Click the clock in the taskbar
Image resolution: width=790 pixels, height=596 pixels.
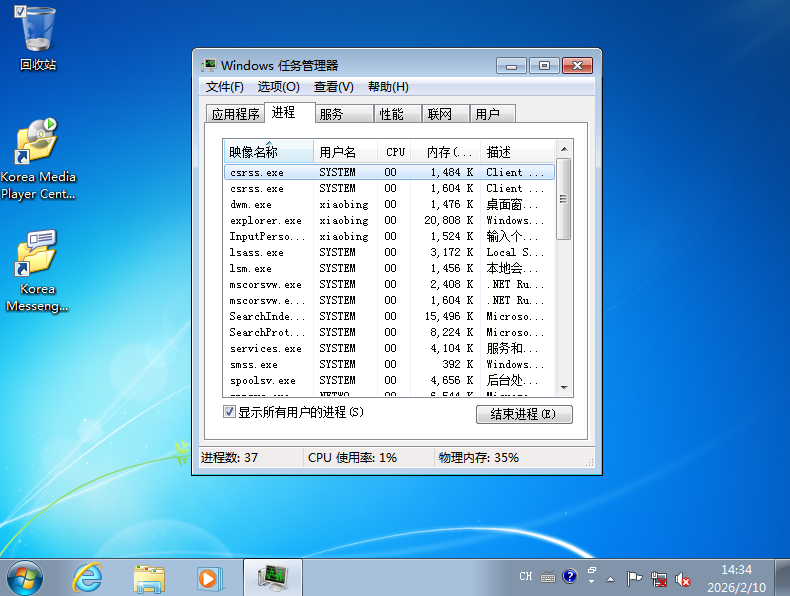(x=736, y=577)
